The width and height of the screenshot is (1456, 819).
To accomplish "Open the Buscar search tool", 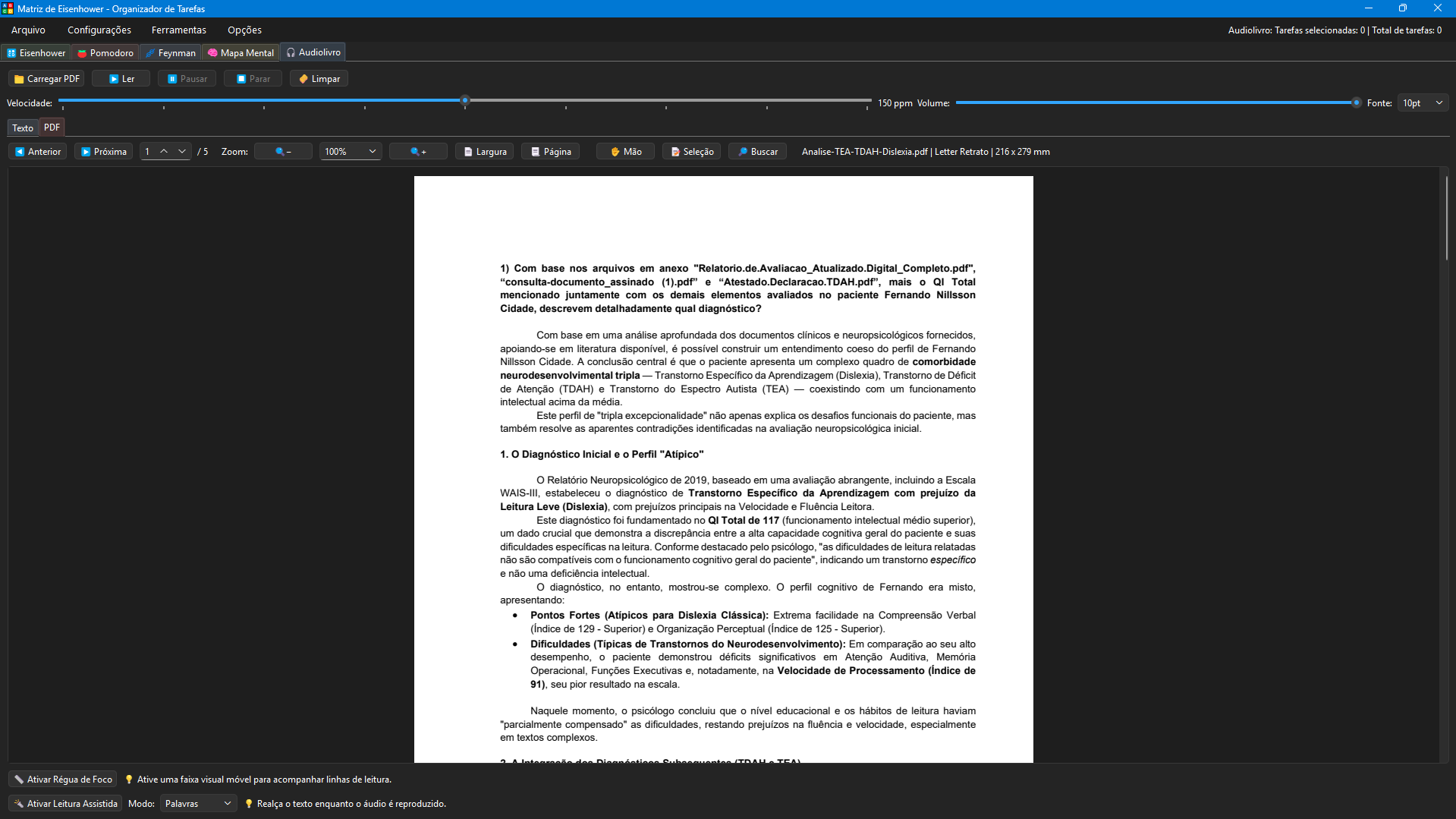I will [757, 152].
